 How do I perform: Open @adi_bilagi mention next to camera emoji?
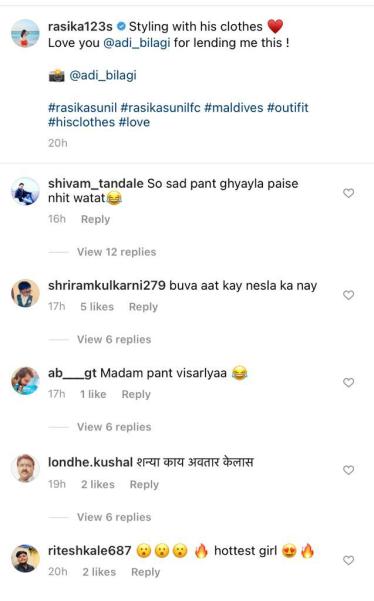[x=103, y=75]
